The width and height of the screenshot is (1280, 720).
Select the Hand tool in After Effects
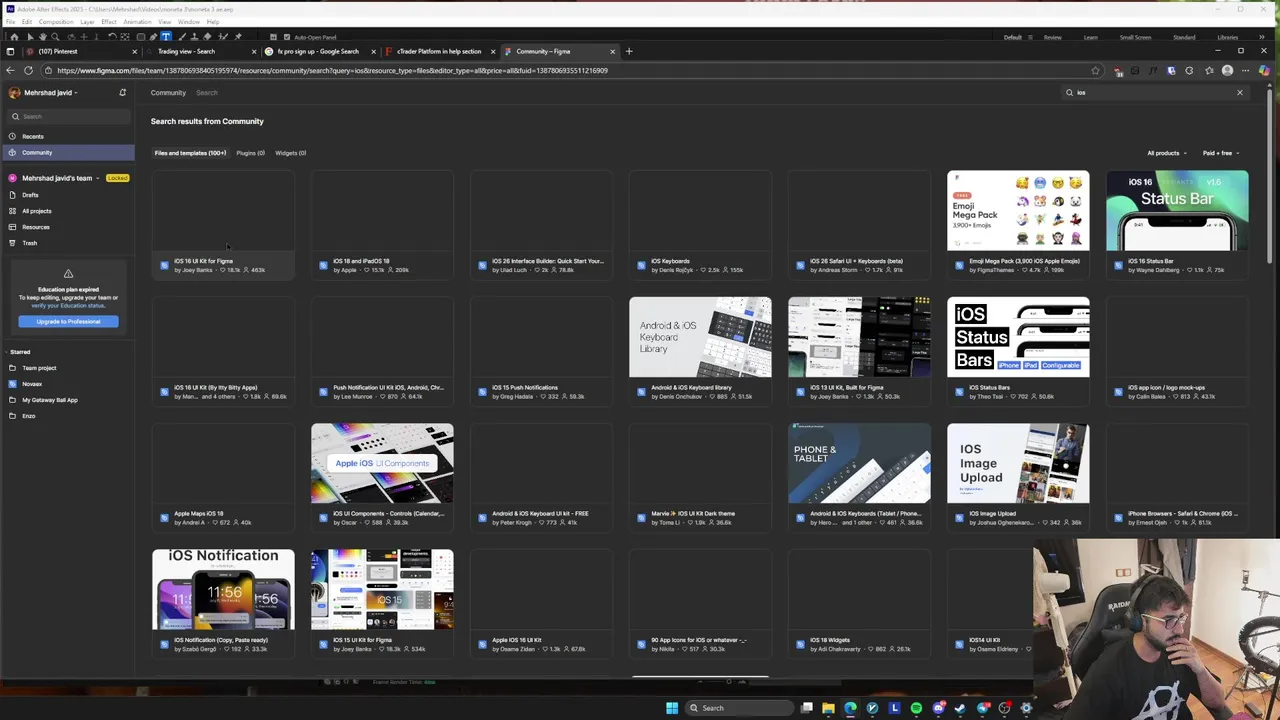[x=42, y=37]
